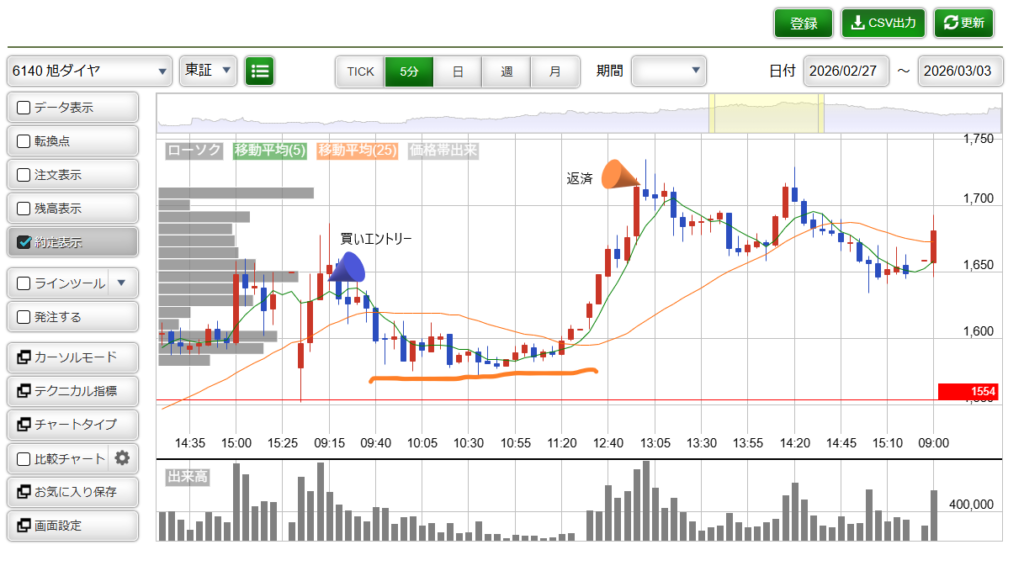1024x571 pixels.
Task: Save chart with お気に入り保存
Action: coord(72,492)
